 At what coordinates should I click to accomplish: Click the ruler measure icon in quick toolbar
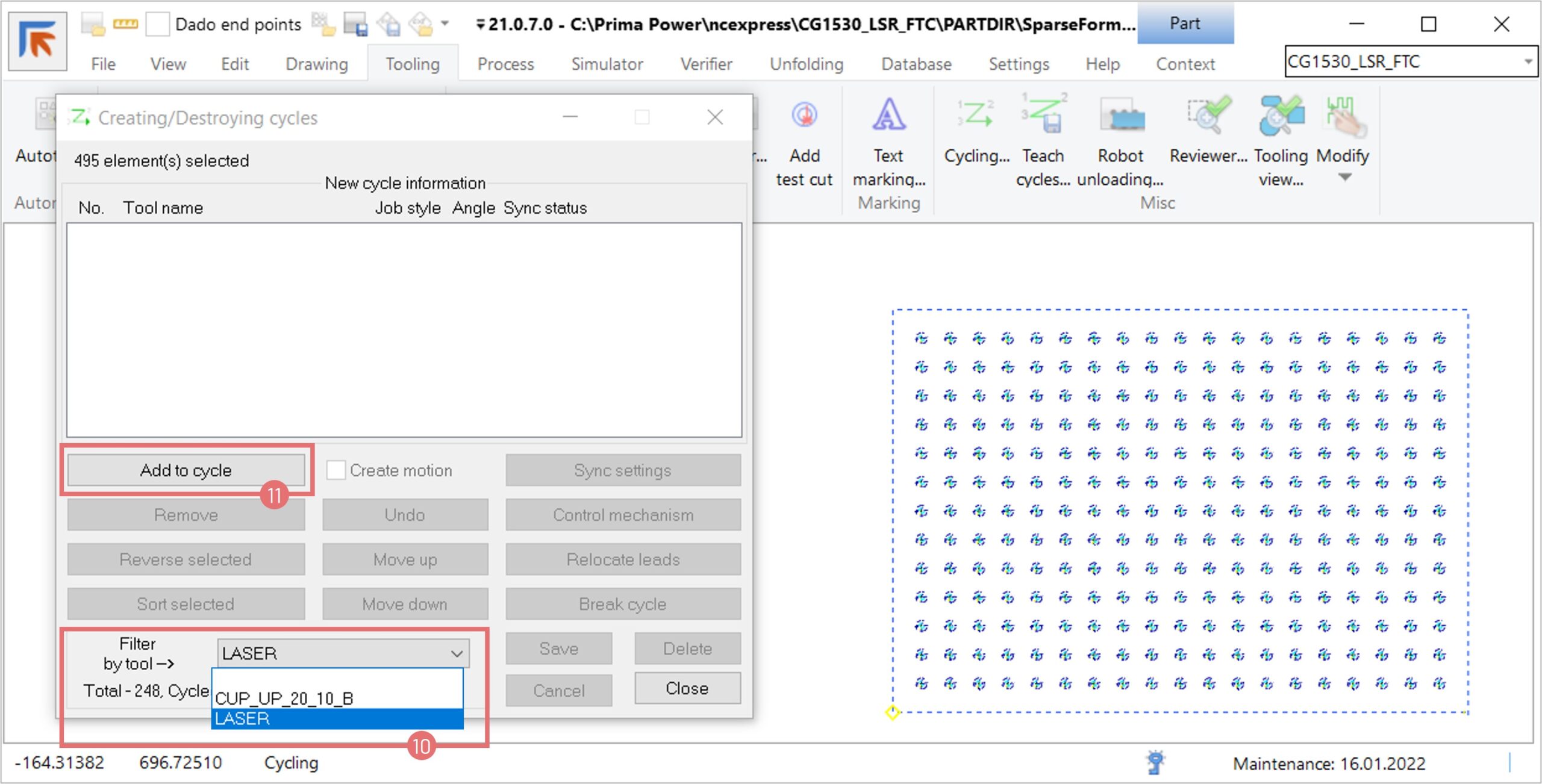(125, 24)
